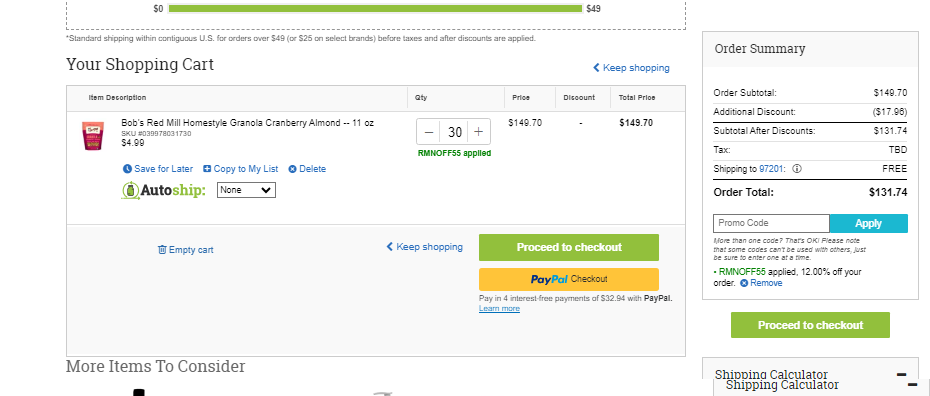
Task: Click the shipping info circle icon
Action: click(797, 169)
